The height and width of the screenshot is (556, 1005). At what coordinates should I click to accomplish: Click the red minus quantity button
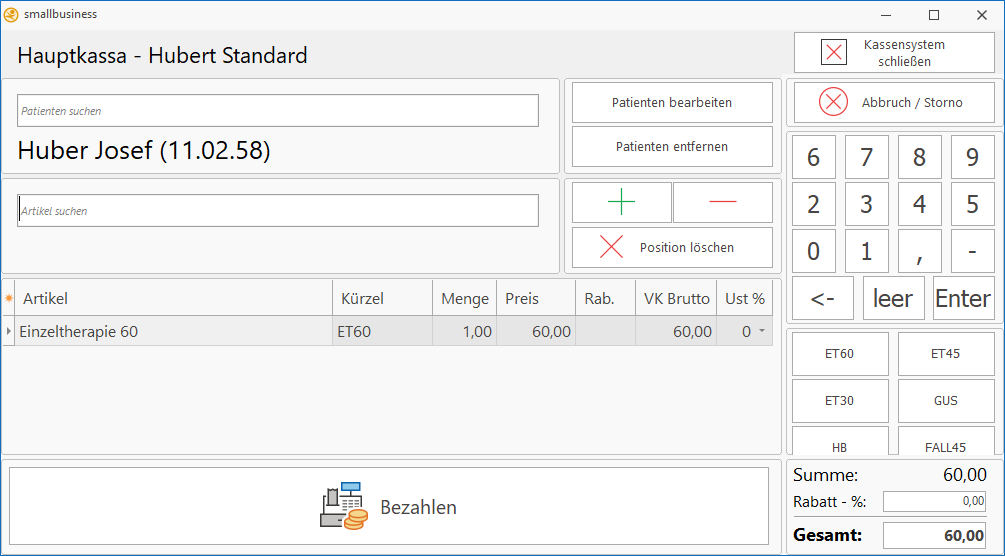(x=722, y=202)
